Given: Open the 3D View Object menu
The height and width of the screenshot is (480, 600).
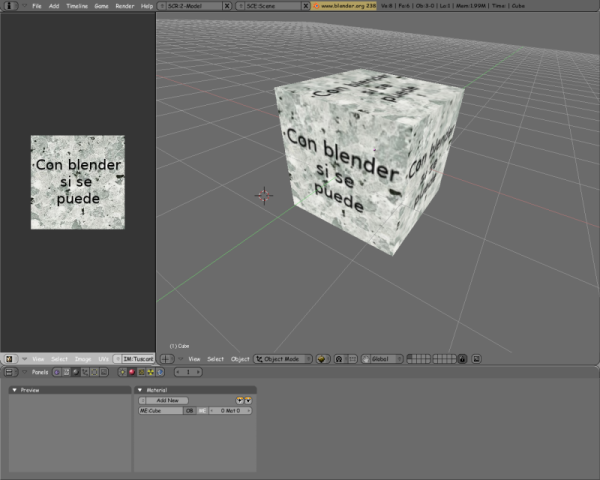Looking at the screenshot, I should coord(240,359).
